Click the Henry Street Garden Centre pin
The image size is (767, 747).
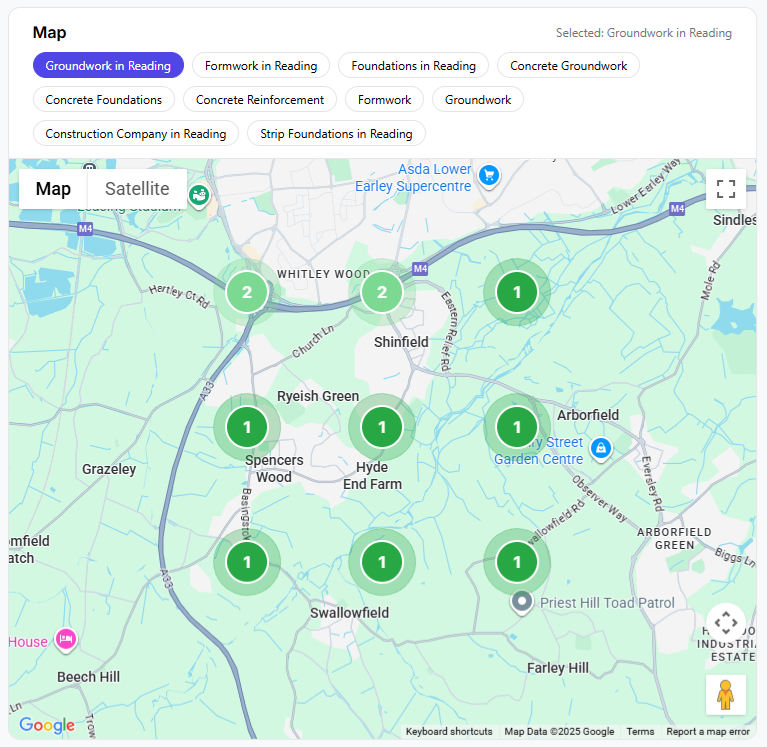600,448
